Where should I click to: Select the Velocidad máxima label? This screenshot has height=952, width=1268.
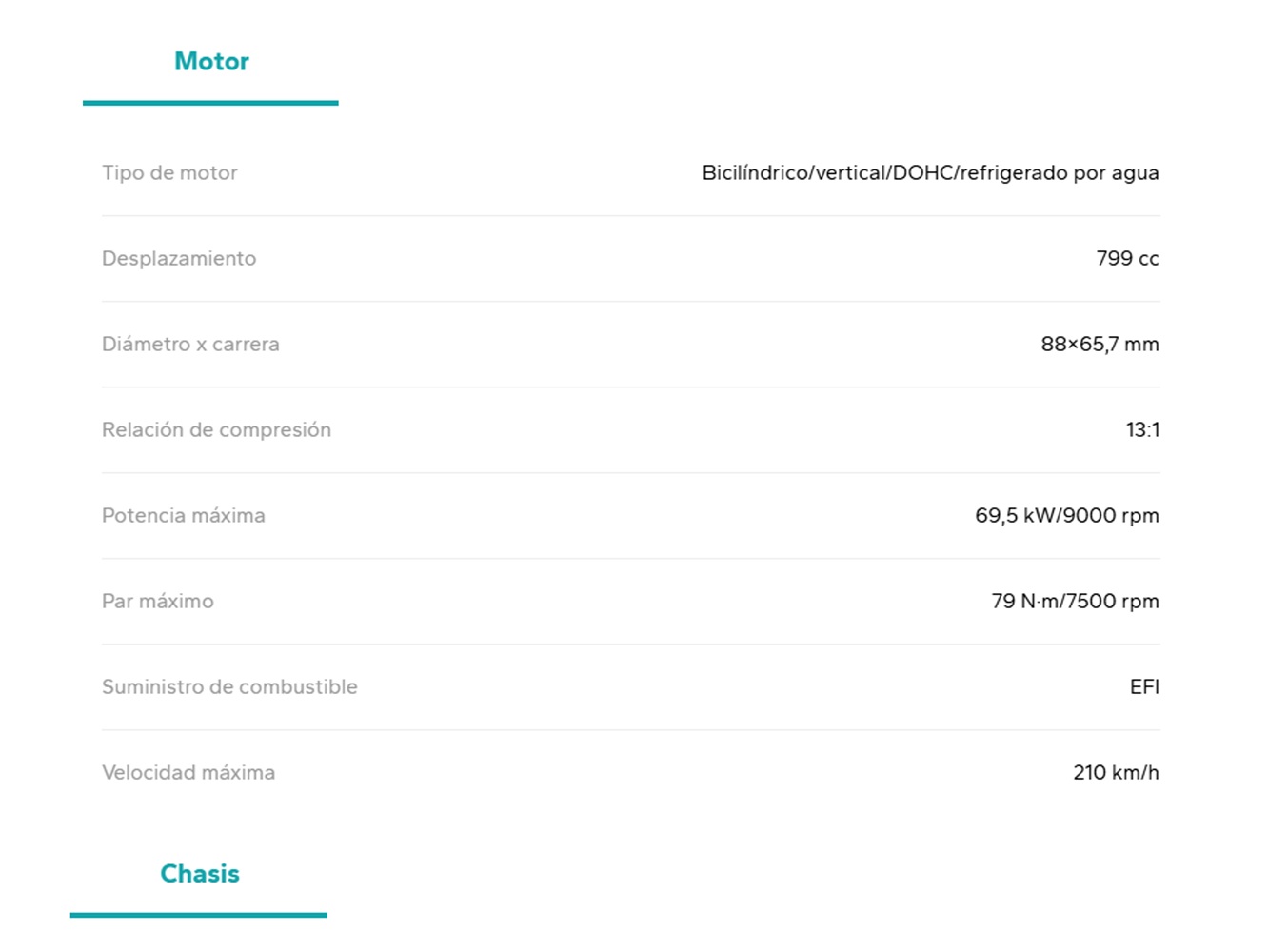pos(188,772)
